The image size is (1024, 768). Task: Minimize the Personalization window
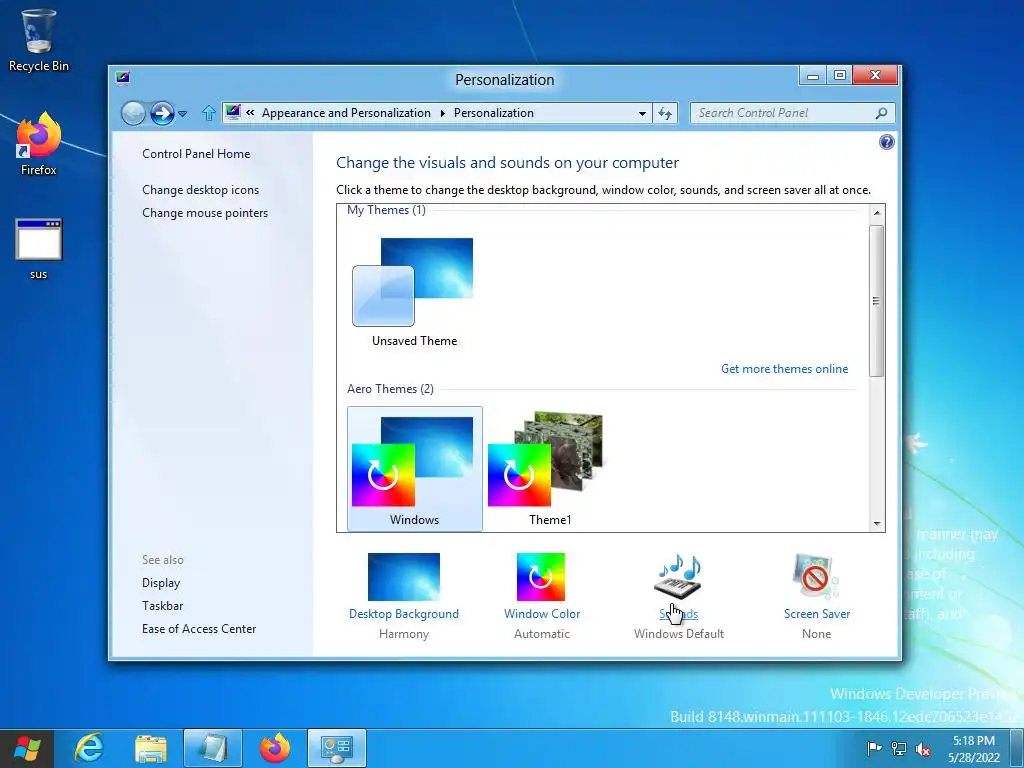[812, 76]
